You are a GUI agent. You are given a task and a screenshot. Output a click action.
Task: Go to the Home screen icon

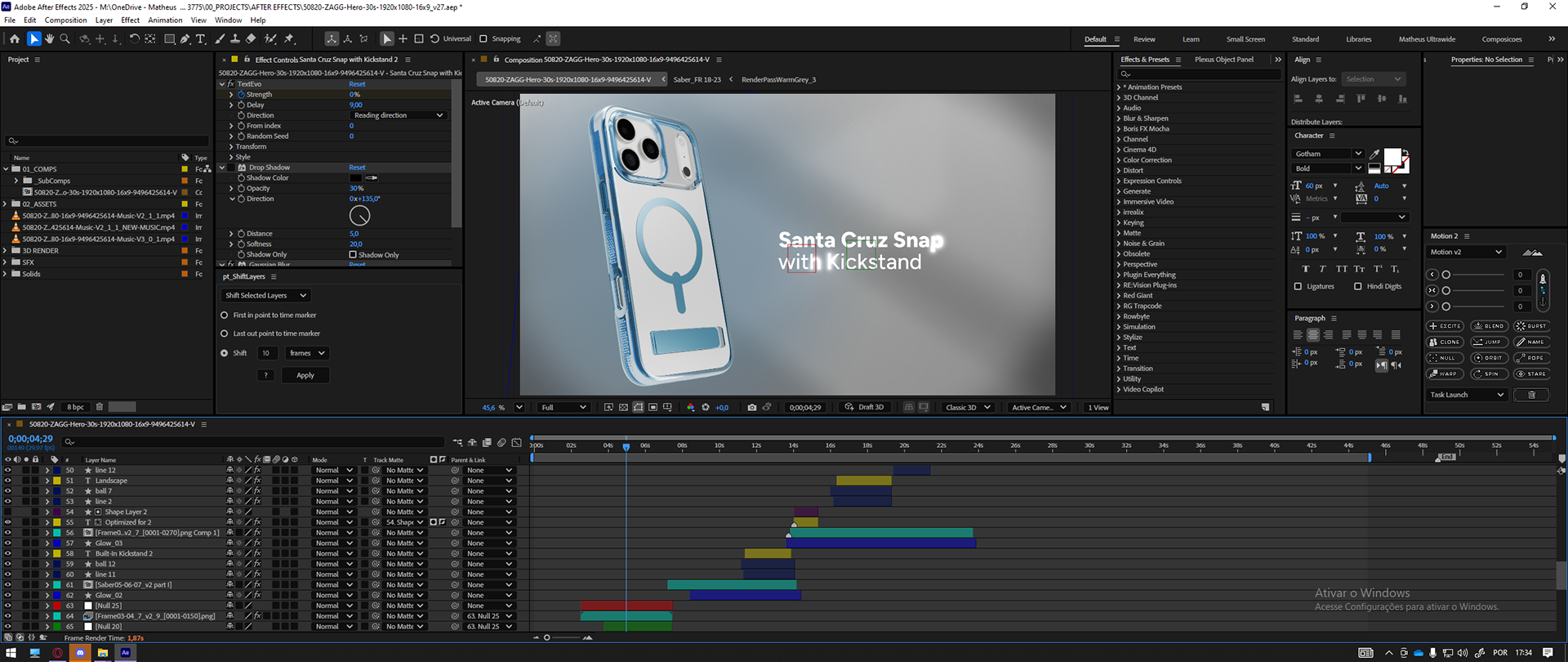pyautogui.click(x=15, y=38)
